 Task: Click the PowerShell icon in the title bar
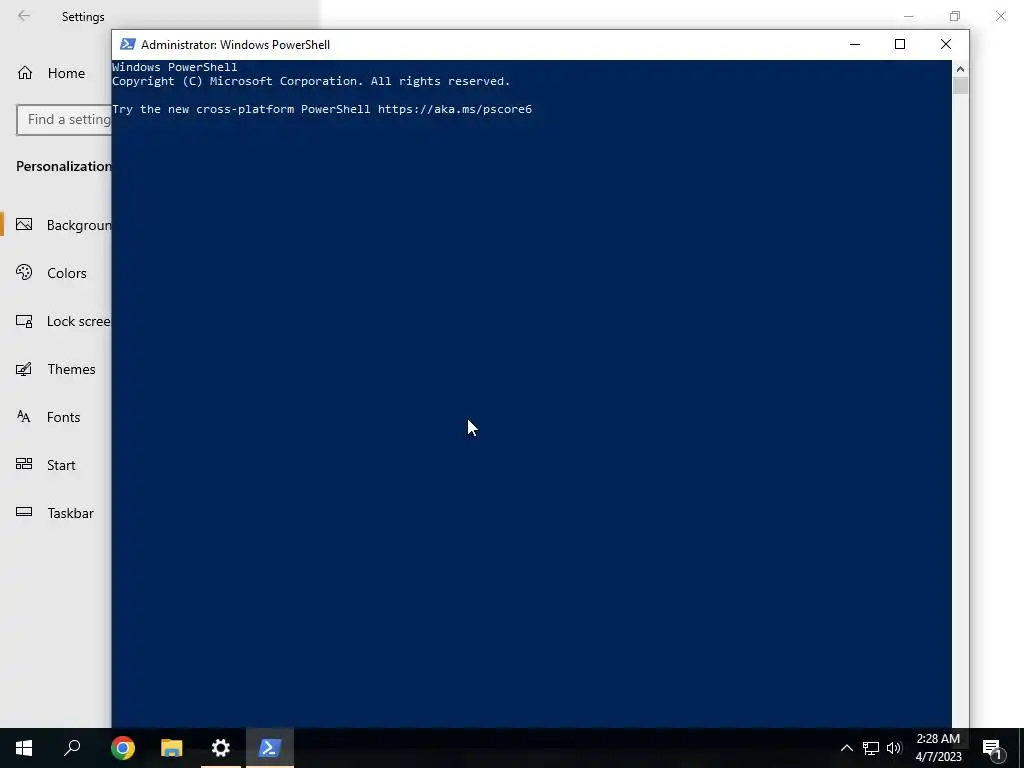127,44
